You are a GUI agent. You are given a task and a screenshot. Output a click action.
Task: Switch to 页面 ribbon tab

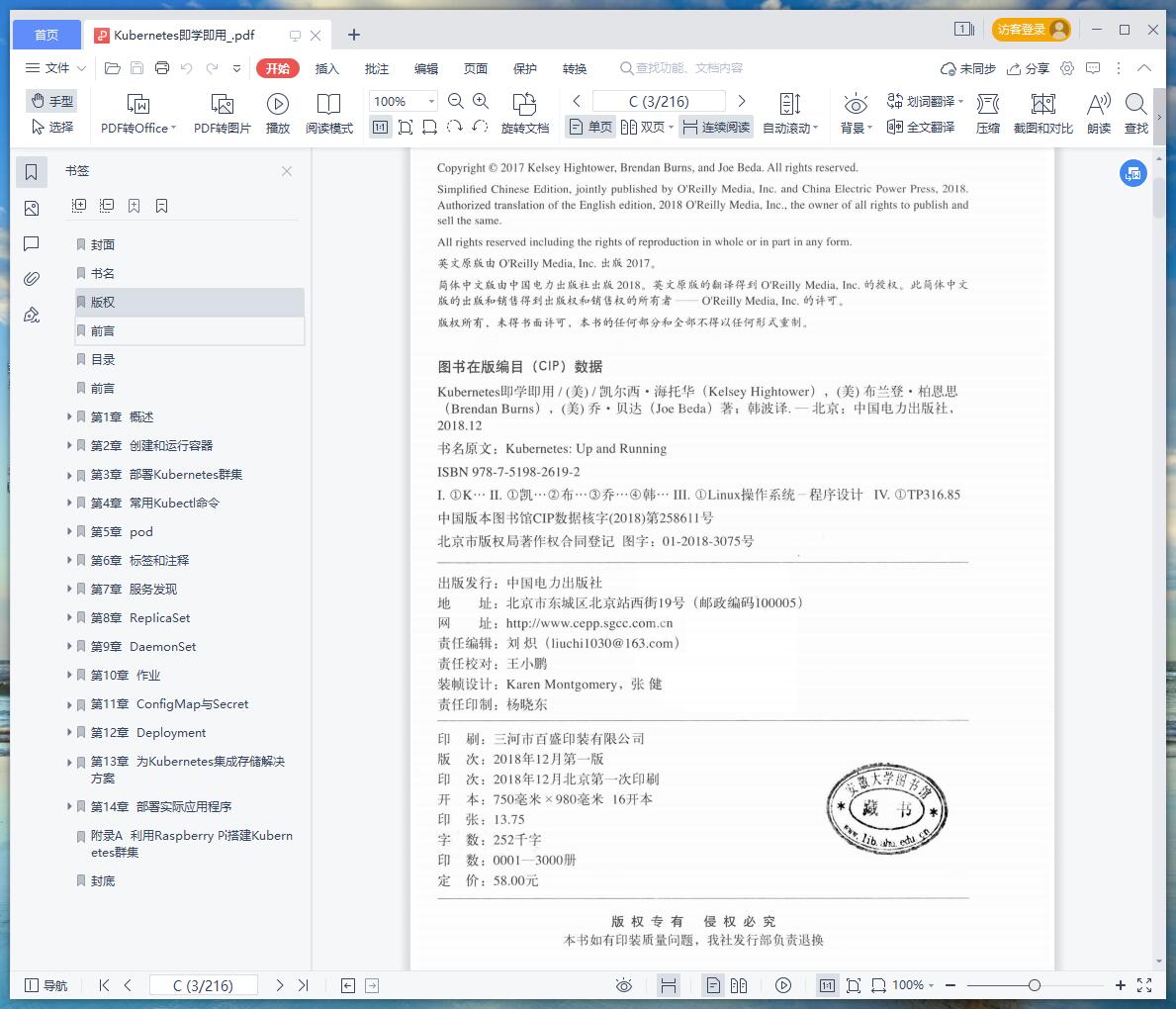pos(476,68)
